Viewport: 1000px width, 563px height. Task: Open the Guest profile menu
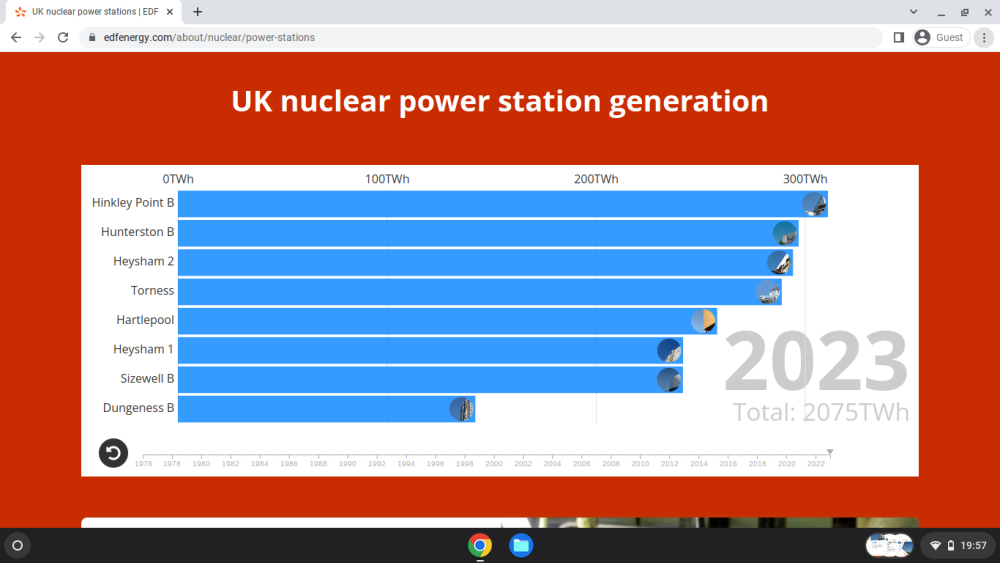click(941, 38)
